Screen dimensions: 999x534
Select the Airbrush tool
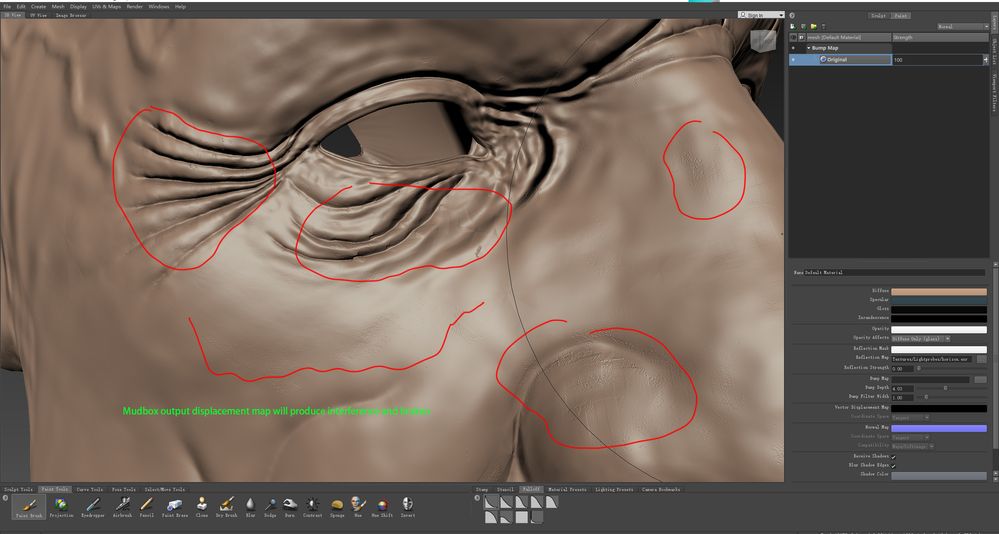[122, 507]
